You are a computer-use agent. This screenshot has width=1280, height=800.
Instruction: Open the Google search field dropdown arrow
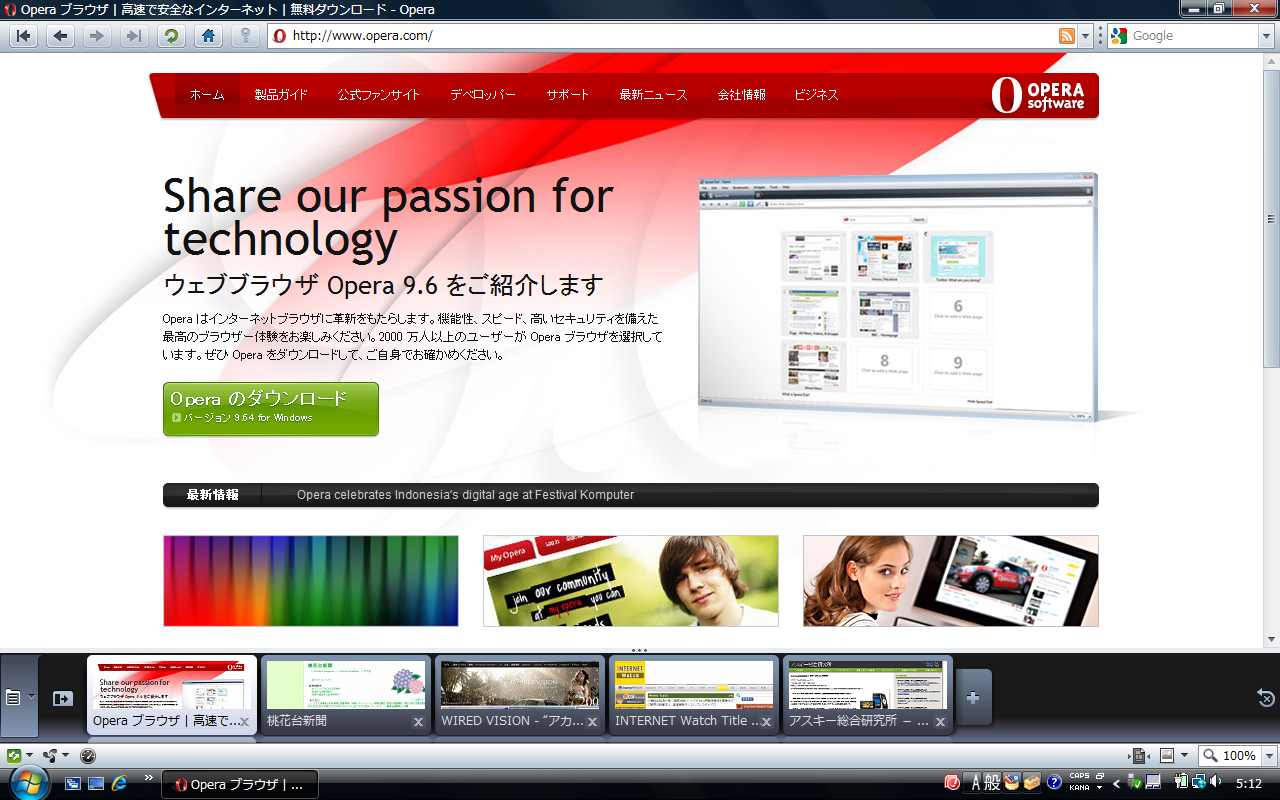1265,36
